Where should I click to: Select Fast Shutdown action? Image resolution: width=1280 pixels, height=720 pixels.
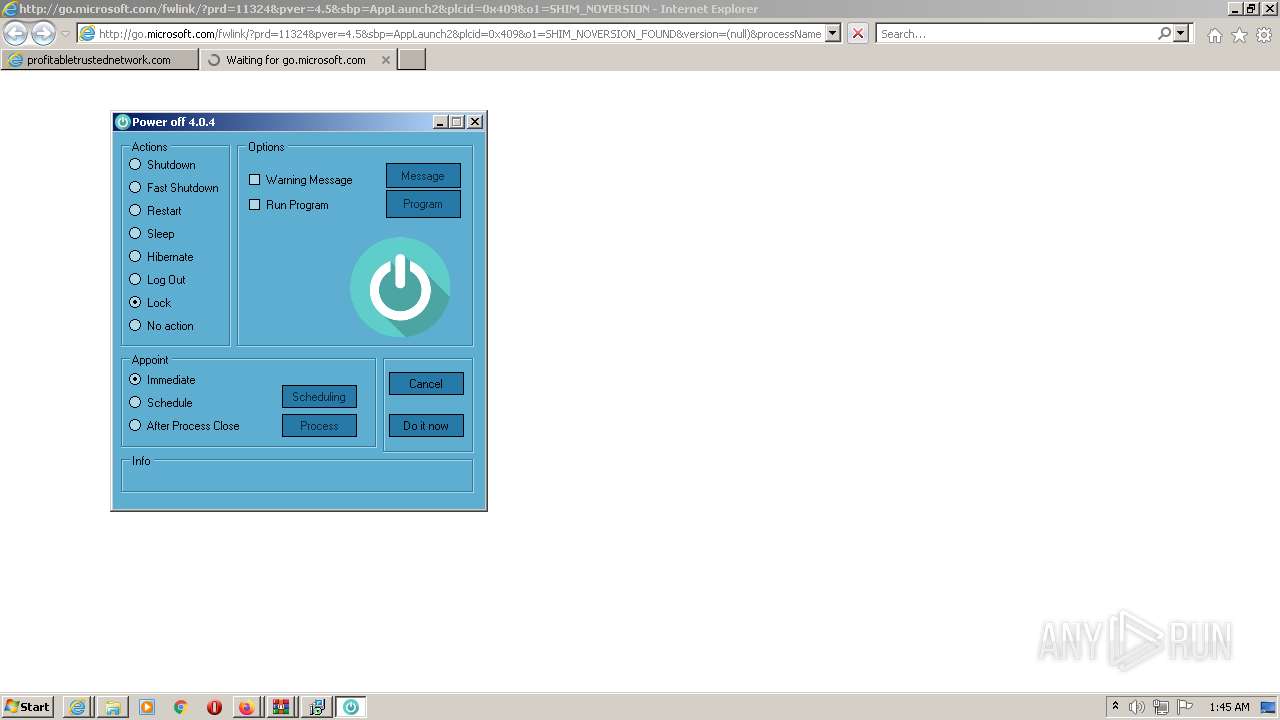pos(173,188)
